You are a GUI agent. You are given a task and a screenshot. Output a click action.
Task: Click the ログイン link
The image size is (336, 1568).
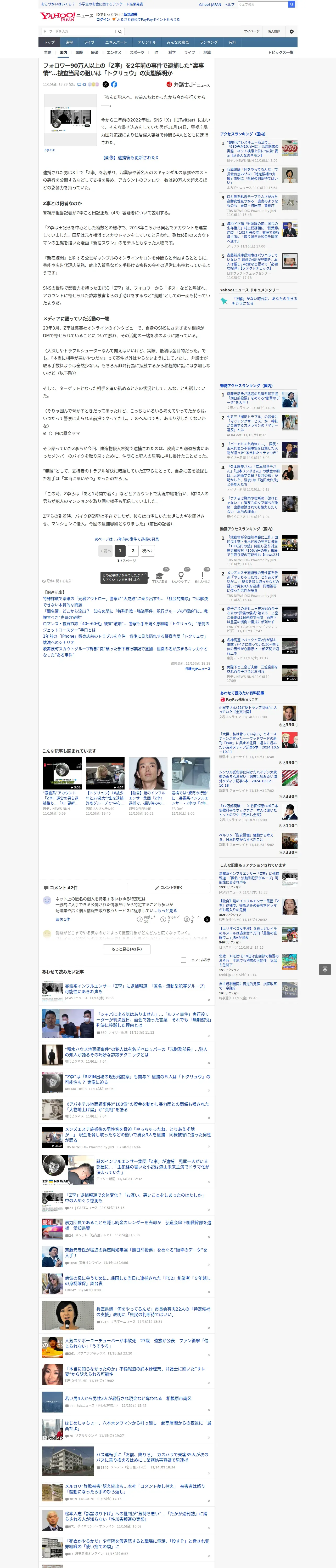coord(104,20)
